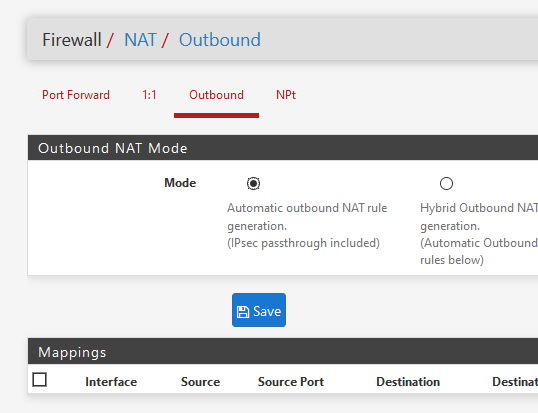Open the Port Forward tab
Screen dimensions: 538x413
coord(76,95)
